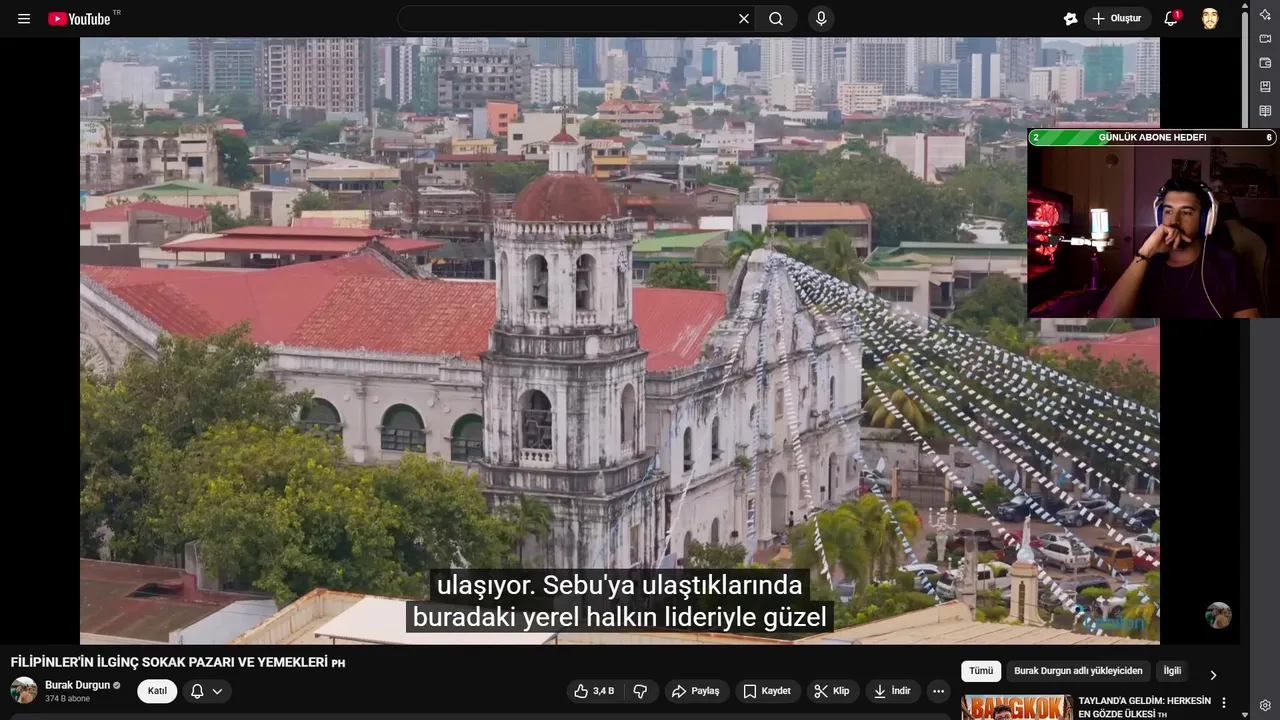Open the wallet icon in the right sidebar
This screenshot has height=720, width=1280.
1265,63
